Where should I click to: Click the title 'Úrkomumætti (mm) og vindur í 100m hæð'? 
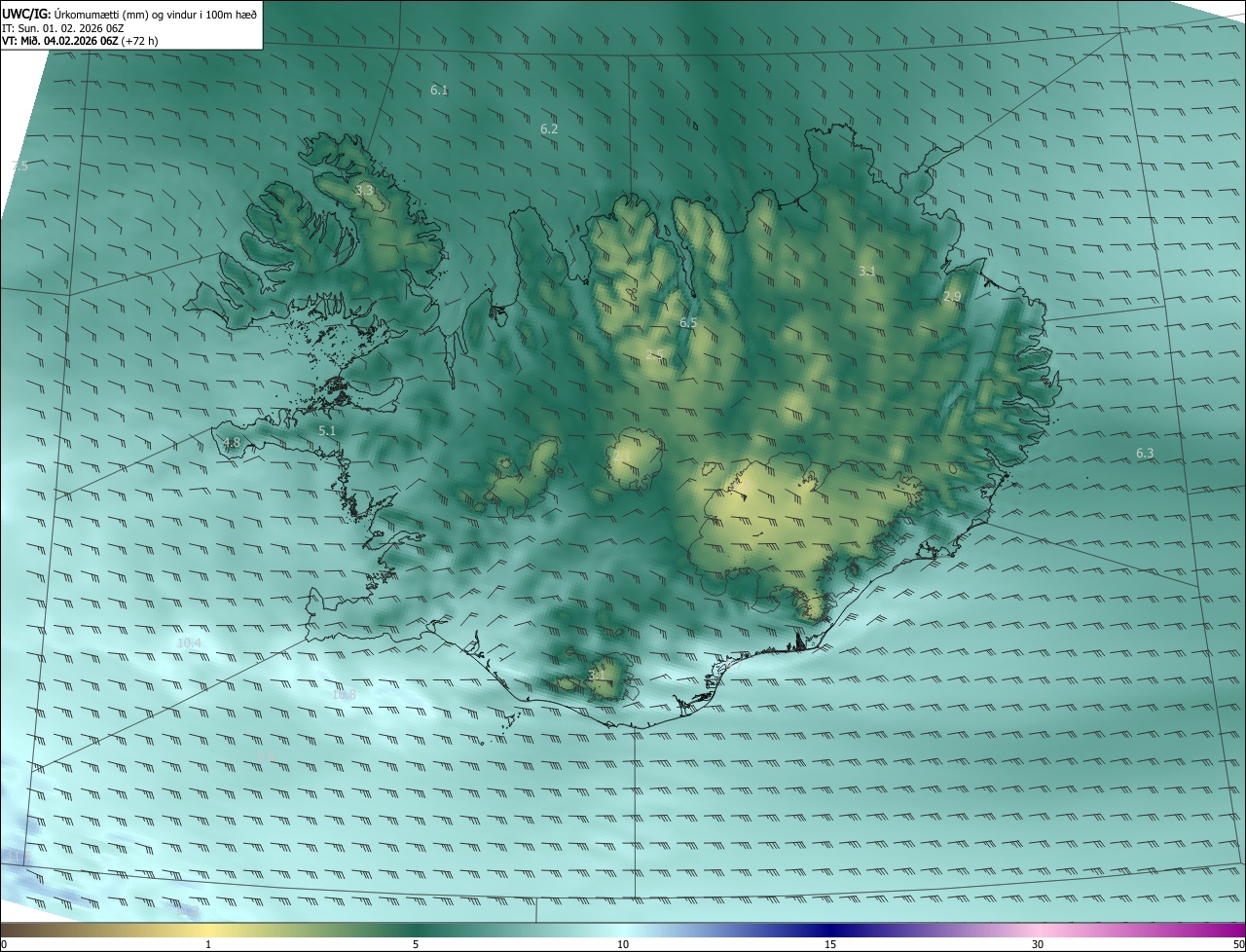tap(156, 14)
